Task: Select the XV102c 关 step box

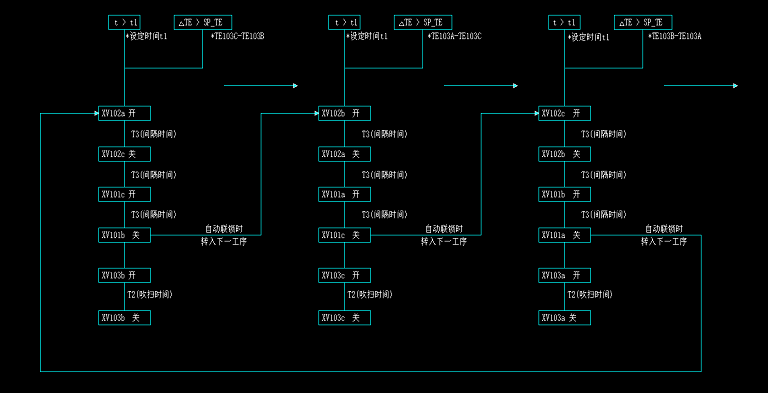Action: (x=124, y=154)
